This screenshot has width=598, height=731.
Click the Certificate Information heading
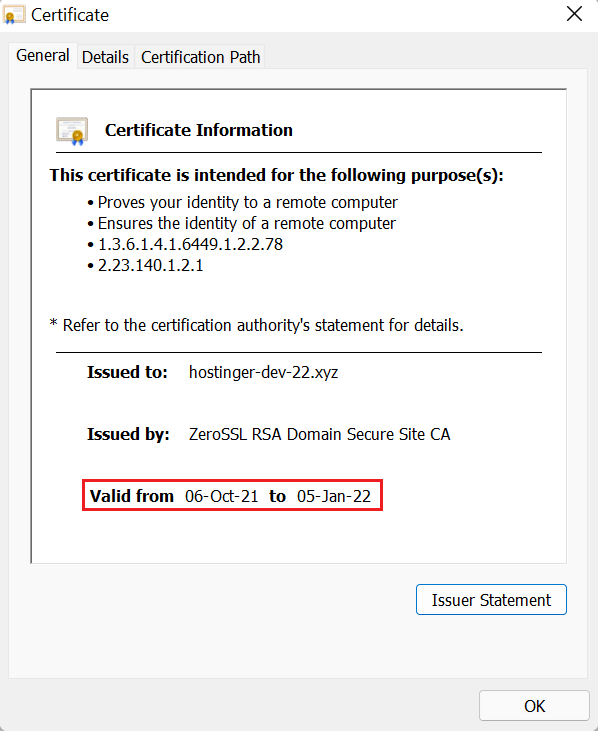(199, 130)
